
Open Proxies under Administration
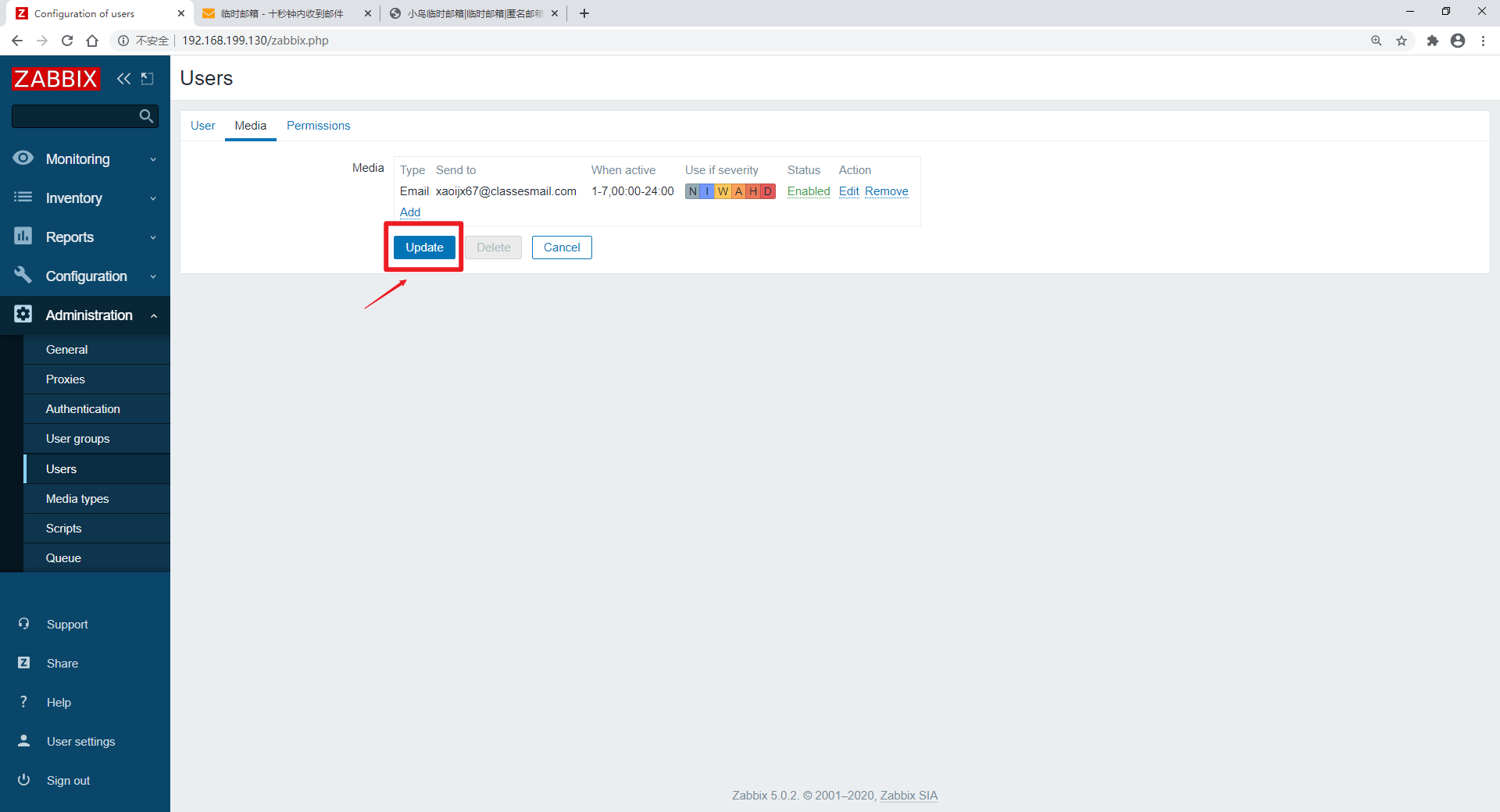pyautogui.click(x=97, y=379)
